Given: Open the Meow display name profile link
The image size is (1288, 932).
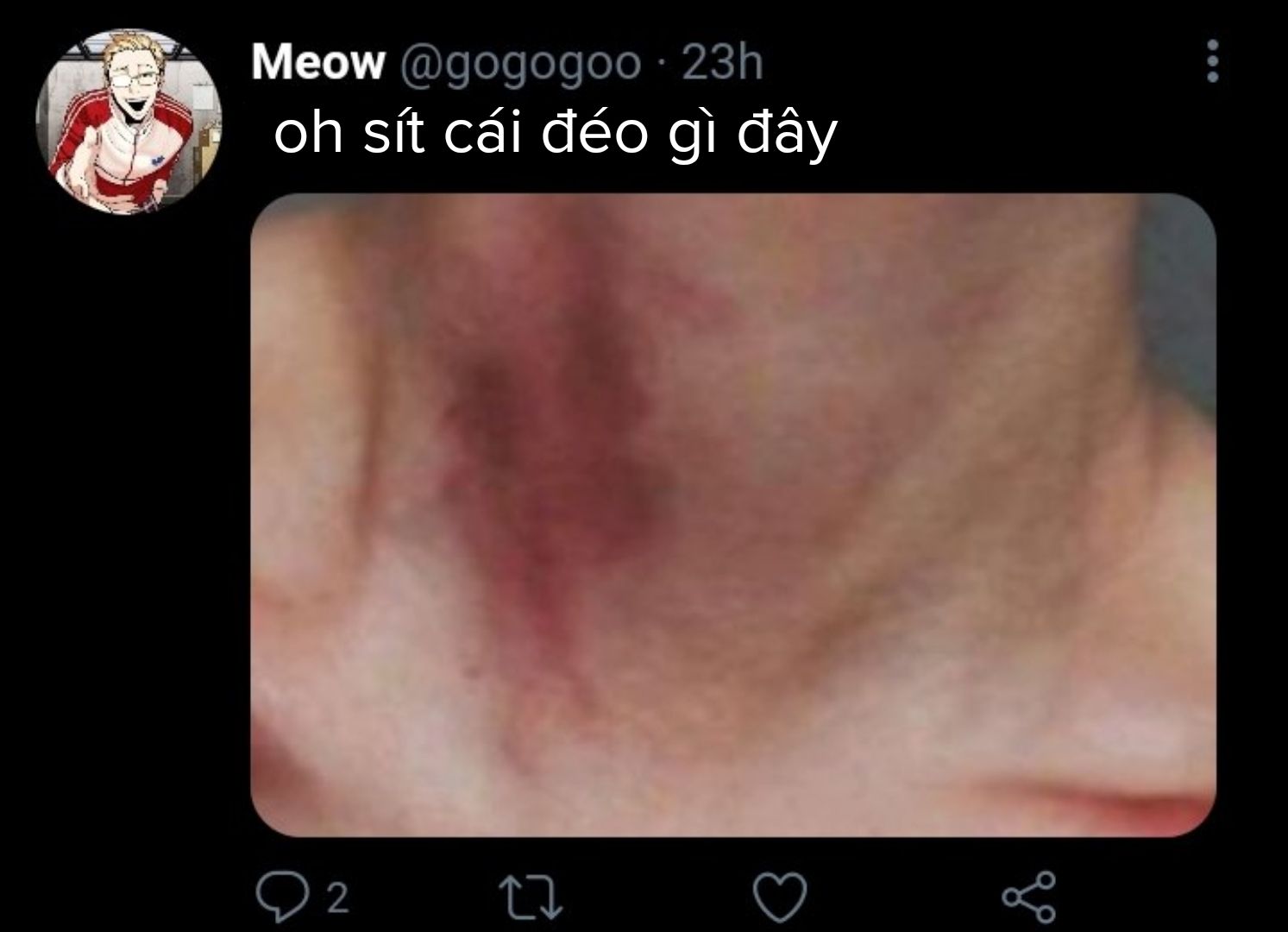Looking at the screenshot, I should [317, 63].
